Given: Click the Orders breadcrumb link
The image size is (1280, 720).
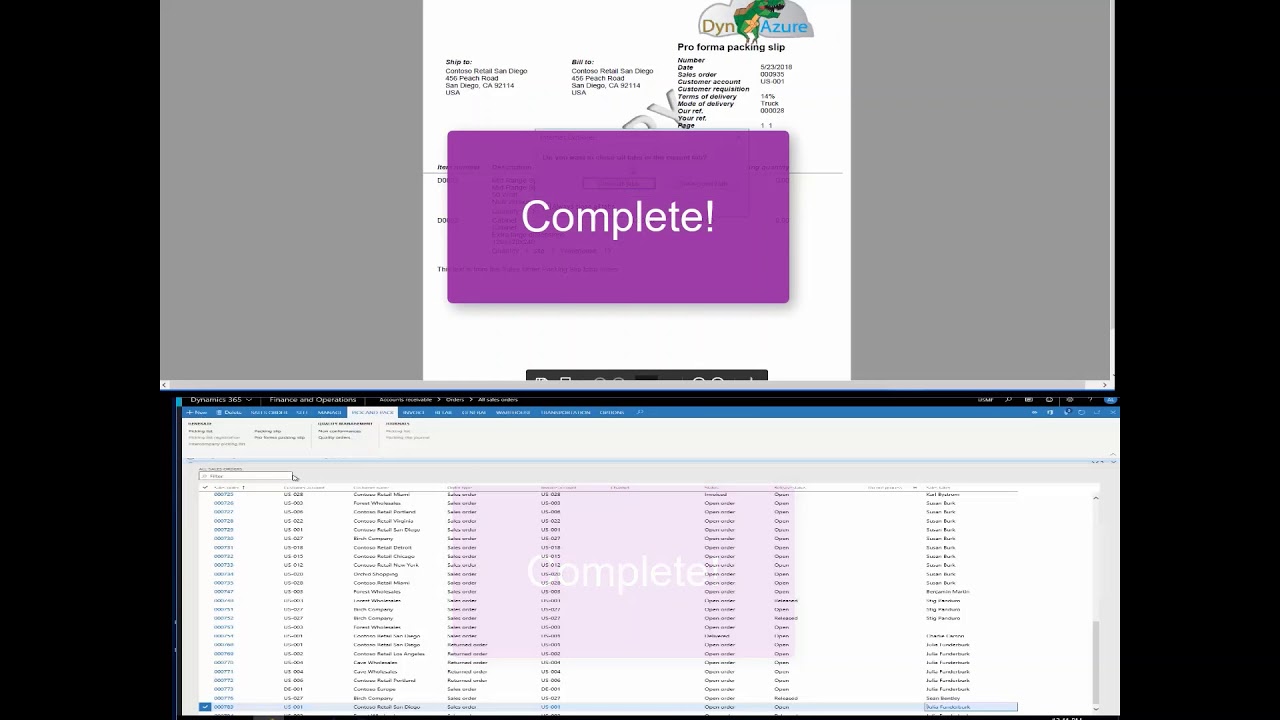Looking at the screenshot, I should 455,400.
